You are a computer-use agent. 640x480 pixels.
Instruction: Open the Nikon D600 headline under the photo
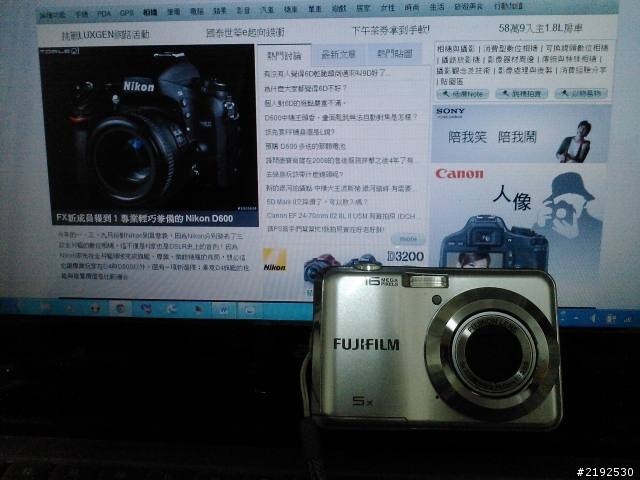click(x=144, y=218)
